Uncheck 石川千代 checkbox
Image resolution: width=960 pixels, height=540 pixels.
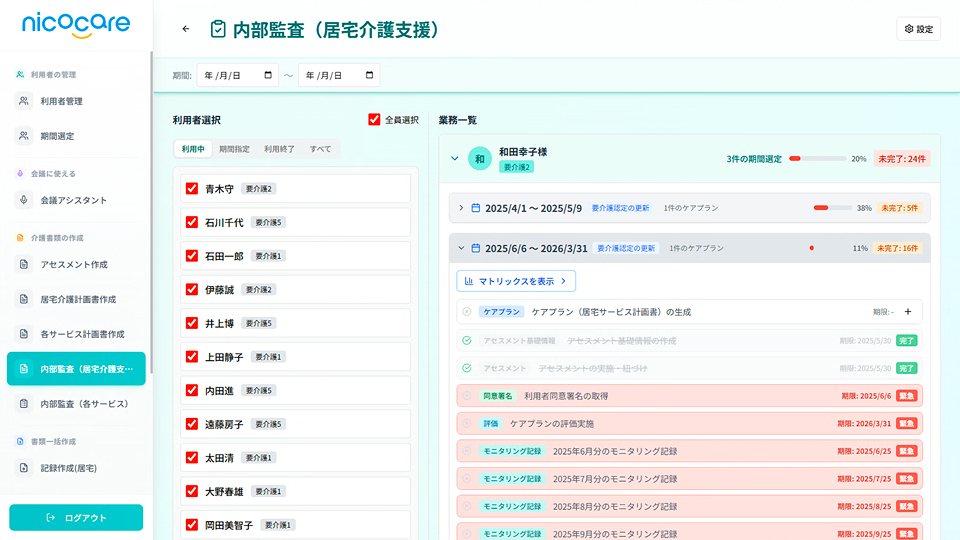coord(192,222)
